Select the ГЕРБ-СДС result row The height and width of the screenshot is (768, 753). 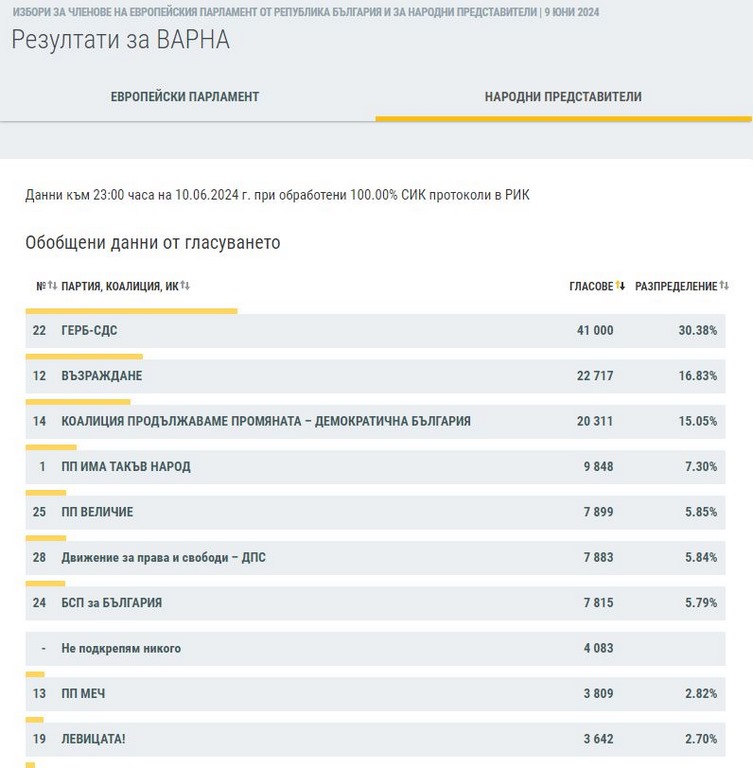point(375,330)
